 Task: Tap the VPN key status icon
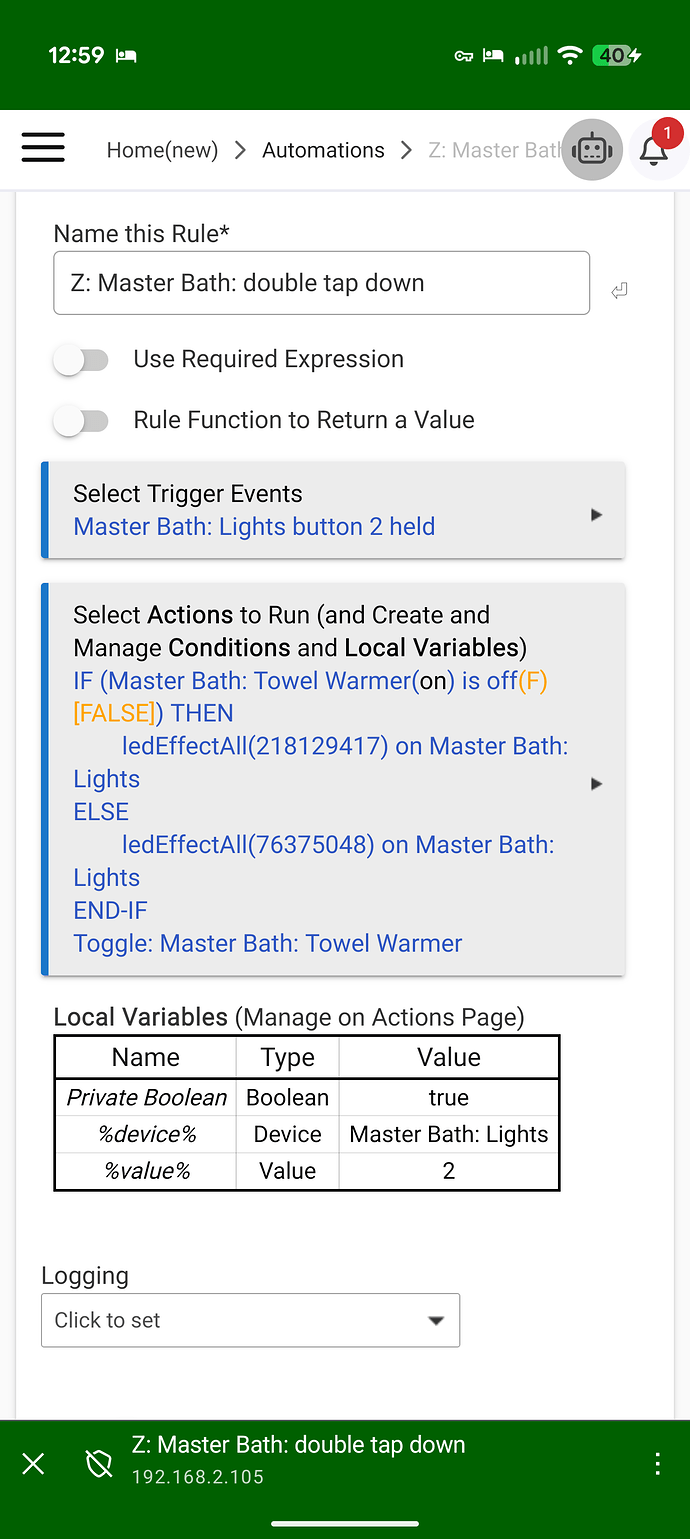point(463,56)
